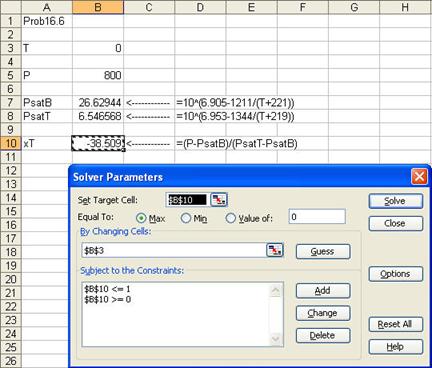Click the PsatT label cell
This screenshot has width=432, height=368.
pyautogui.click(x=47, y=116)
